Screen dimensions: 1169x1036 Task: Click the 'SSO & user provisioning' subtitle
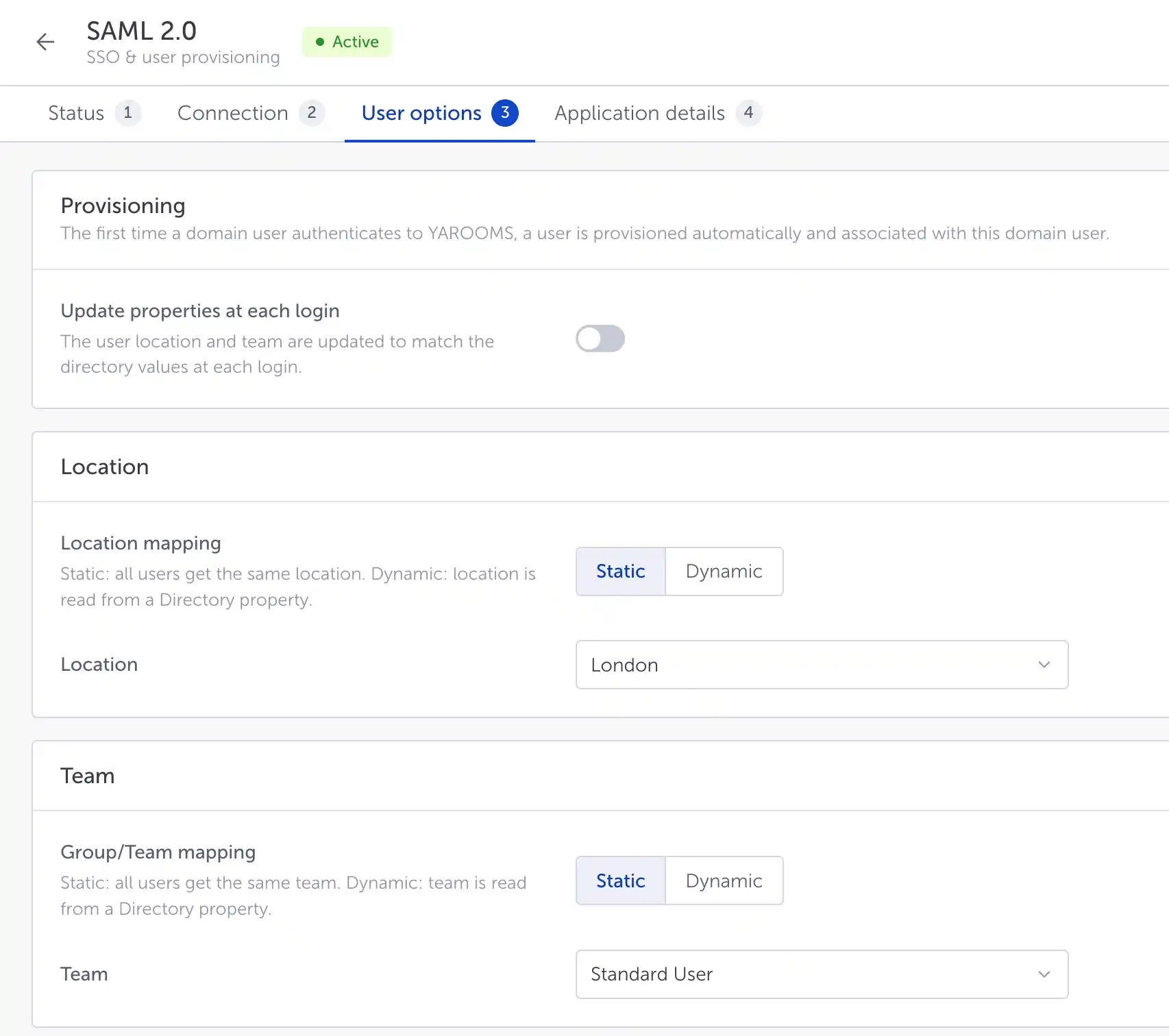183,57
